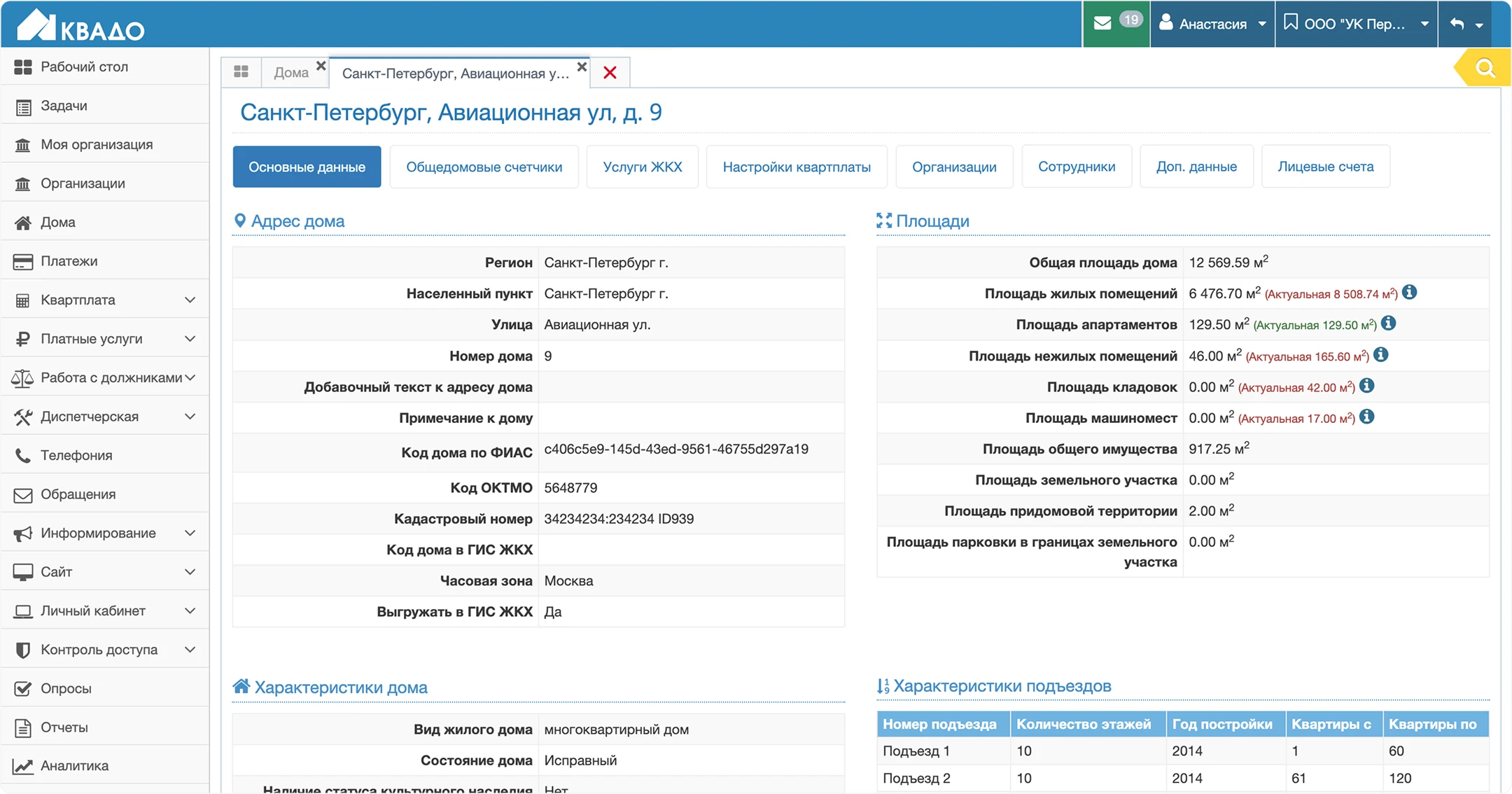The image size is (1512, 794).
Task: Open the messages envelope icon
Action: 1102,23
